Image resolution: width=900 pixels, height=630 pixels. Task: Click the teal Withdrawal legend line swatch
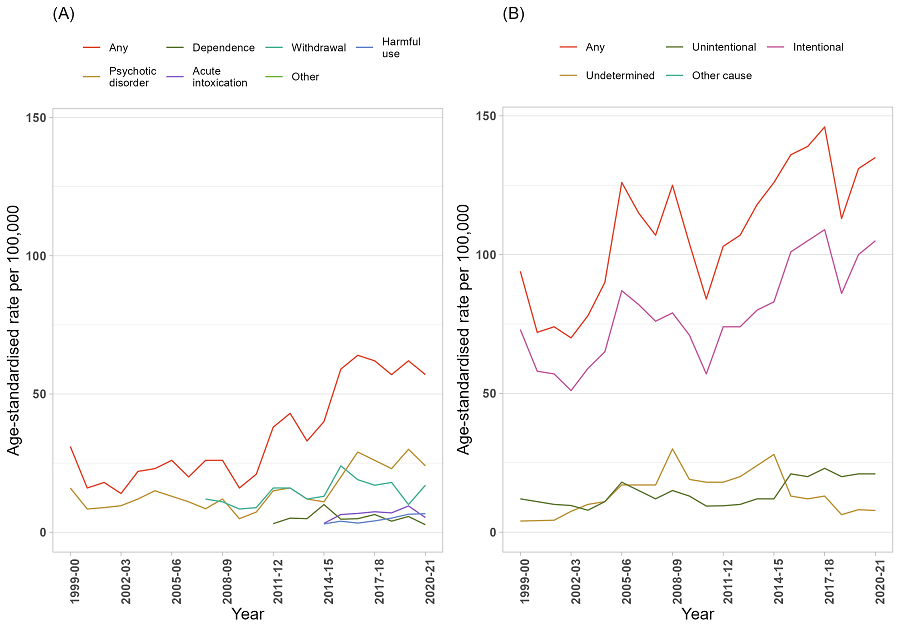(274, 48)
